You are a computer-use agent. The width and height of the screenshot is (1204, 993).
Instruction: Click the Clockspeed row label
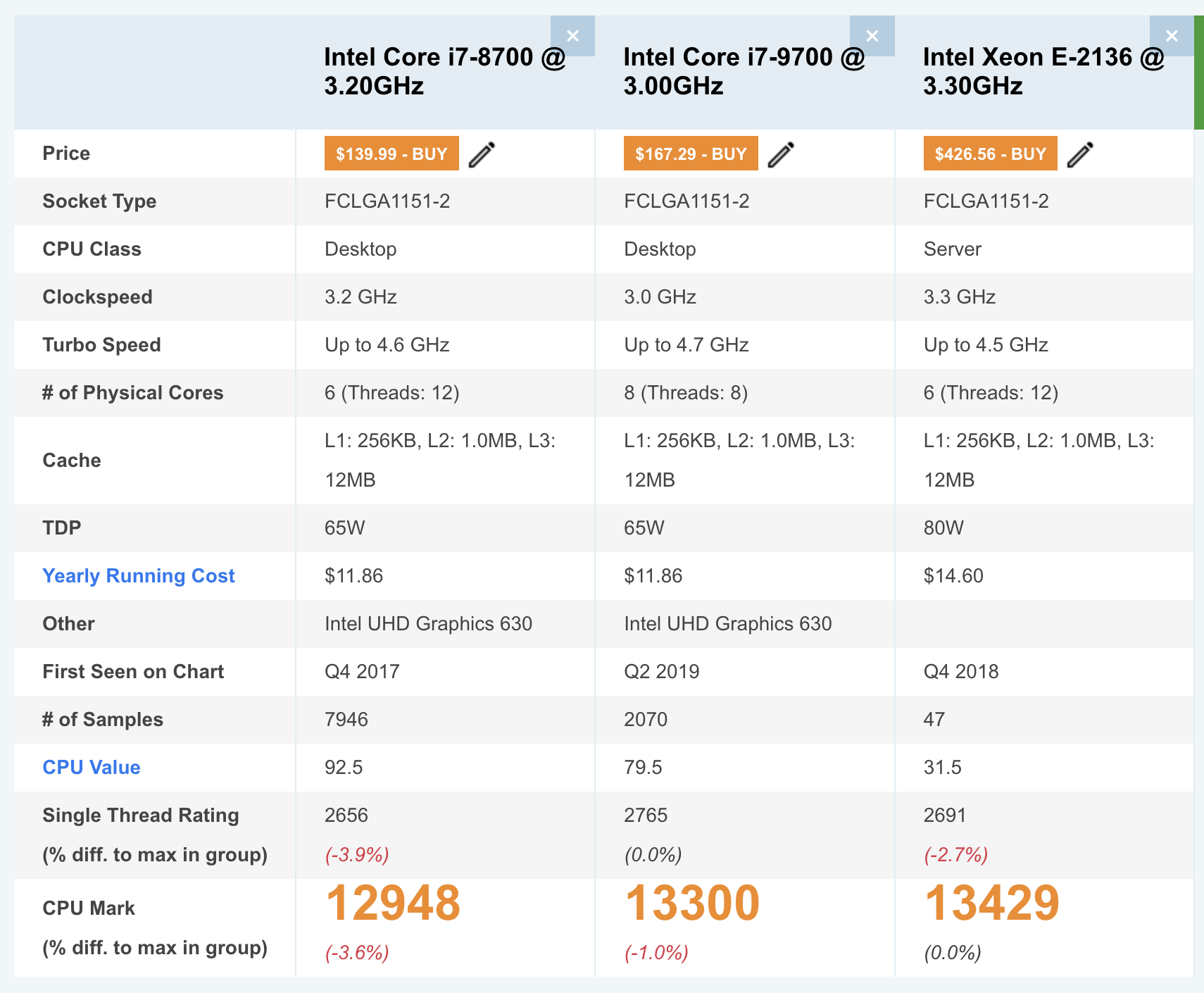[97, 296]
